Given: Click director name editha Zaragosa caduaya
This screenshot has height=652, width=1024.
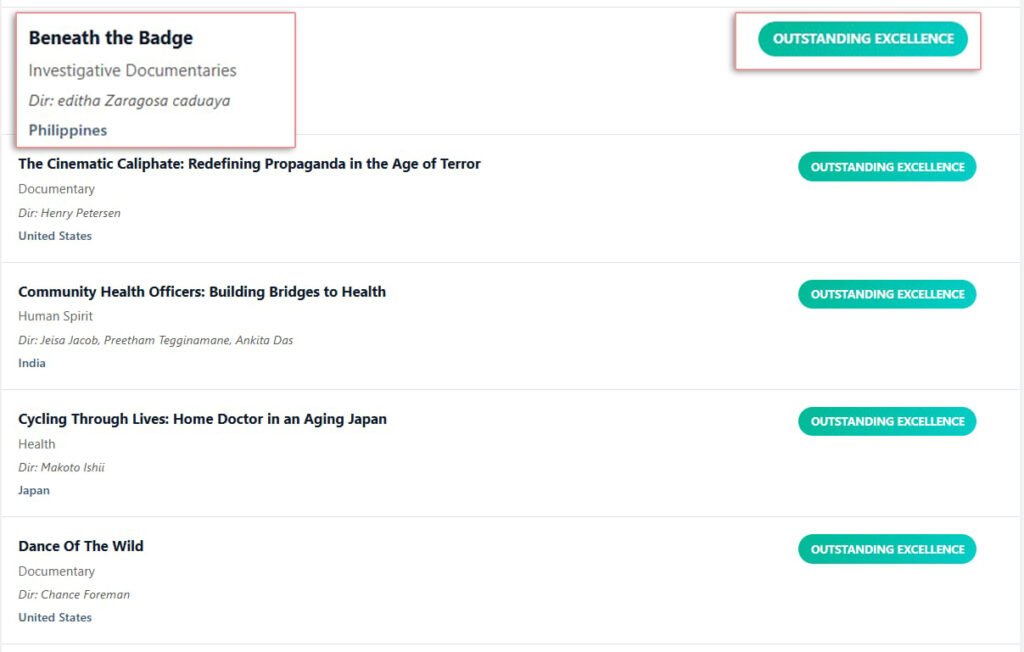Looking at the screenshot, I should pyautogui.click(x=129, y=101).
